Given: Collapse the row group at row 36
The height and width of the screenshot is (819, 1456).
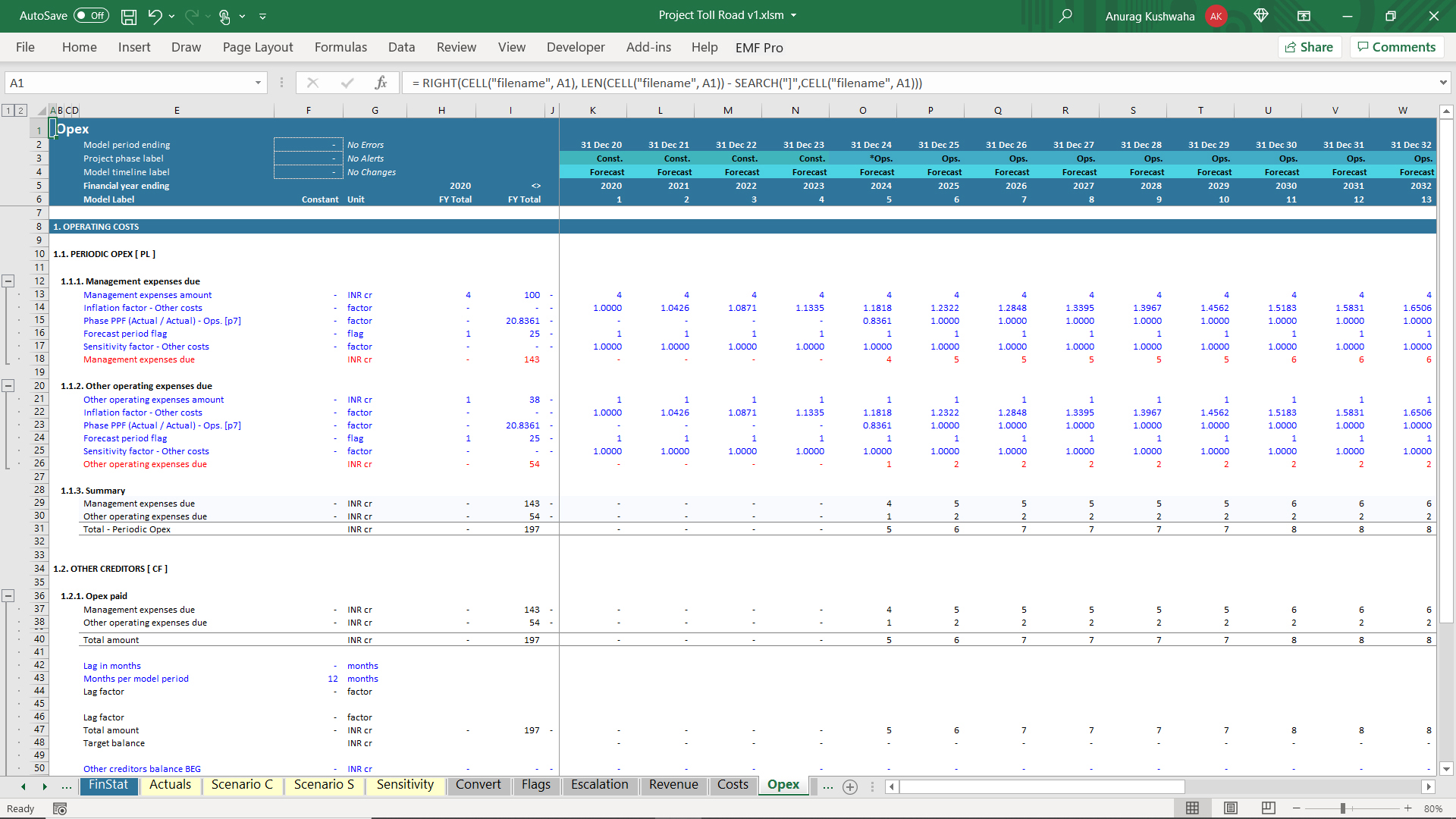Looking at the screenshot, I should [x=8, y=596].
